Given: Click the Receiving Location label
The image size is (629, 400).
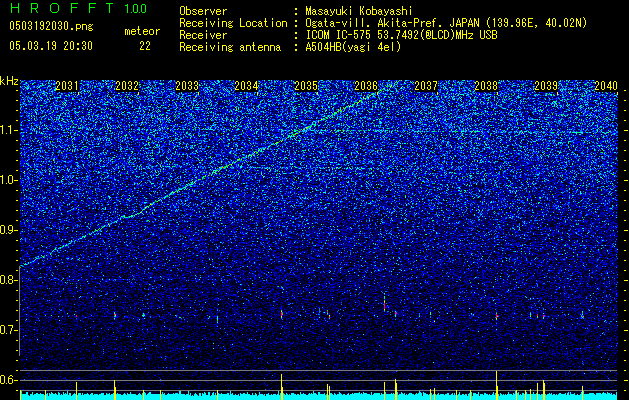Looking at the screenshot, I should [x=233, y=23].
